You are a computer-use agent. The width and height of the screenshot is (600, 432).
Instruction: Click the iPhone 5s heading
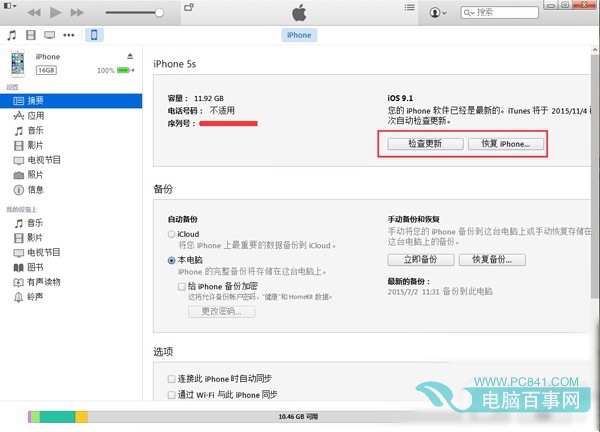pyautogui.click(x=174, y=64)
